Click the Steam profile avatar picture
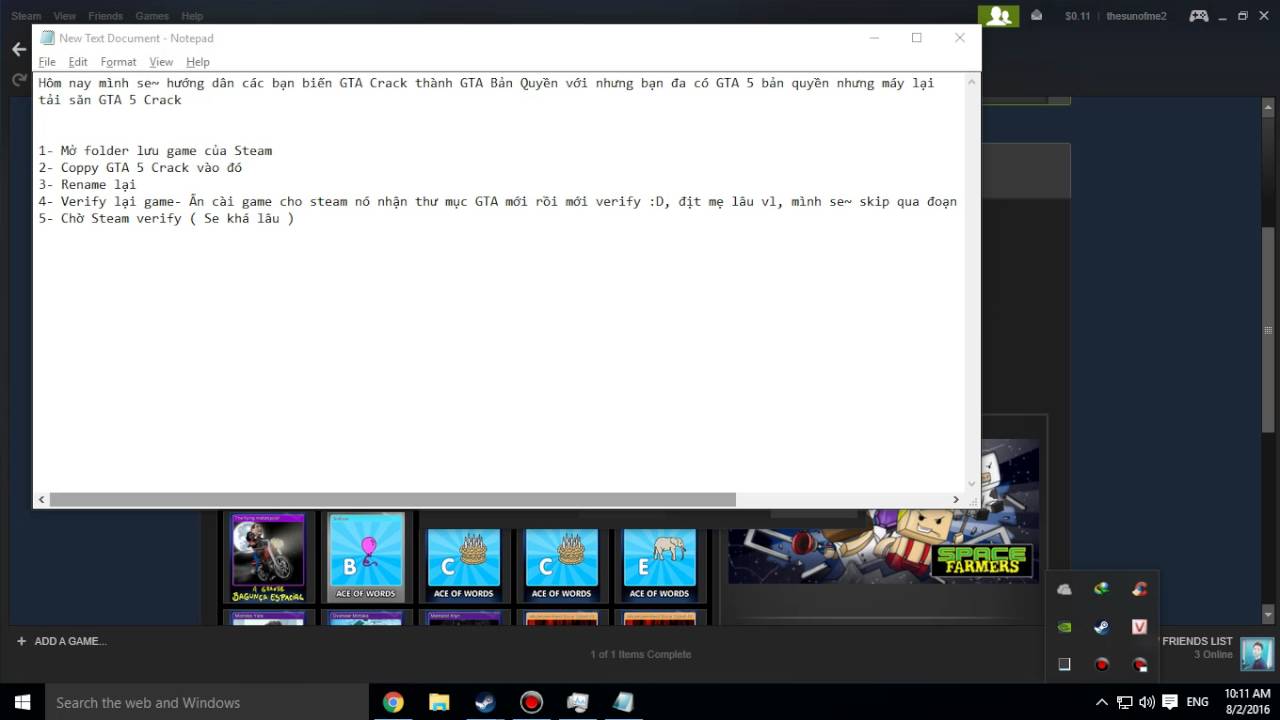The height and width of the screenshot is (720, 1280). tap(1256, 654)
